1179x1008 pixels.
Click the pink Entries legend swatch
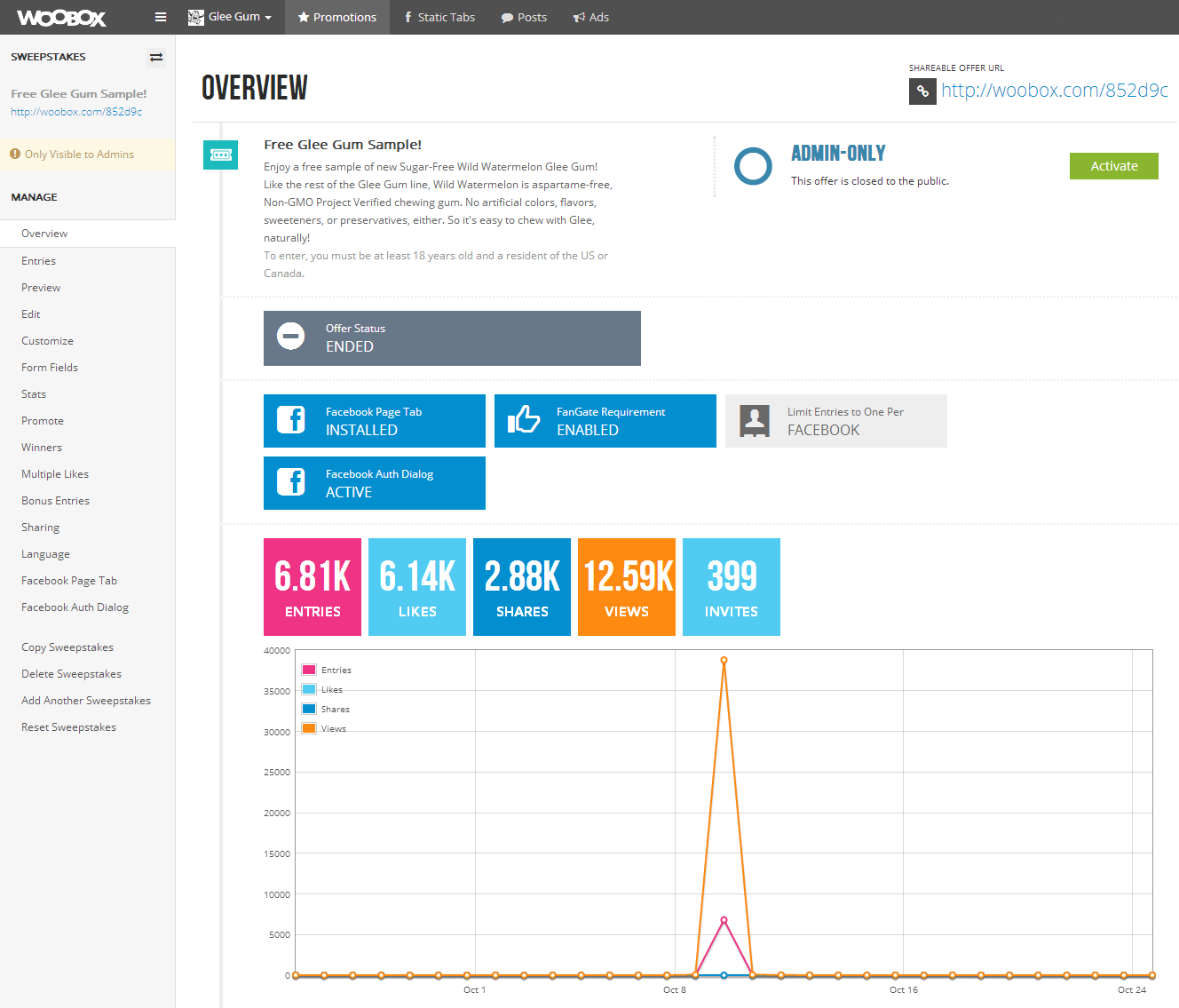click(309, 670)
